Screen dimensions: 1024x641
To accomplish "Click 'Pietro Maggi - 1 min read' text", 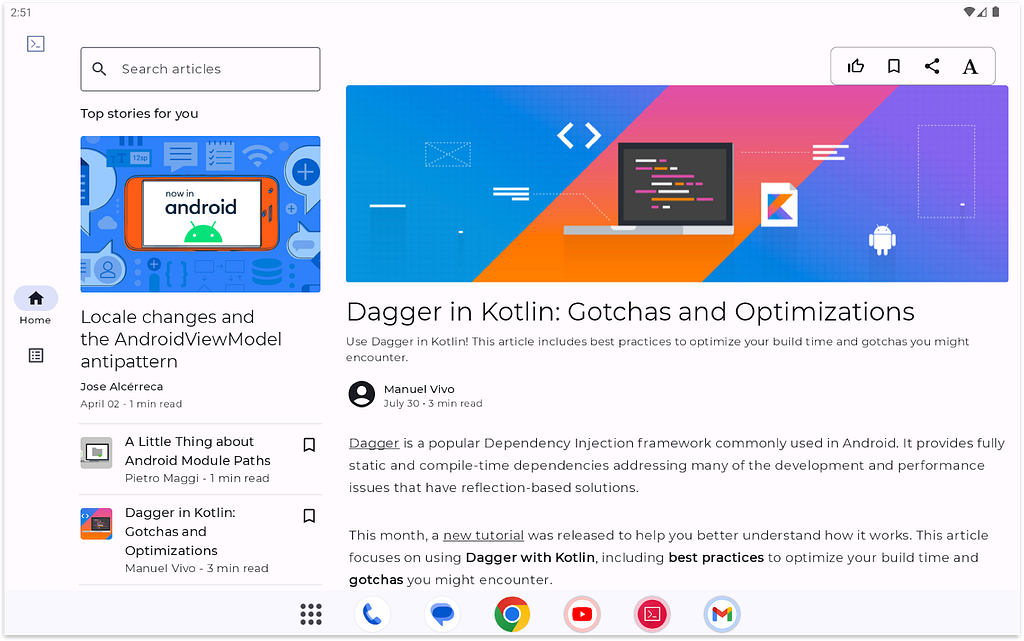I will tap(197, 478).
